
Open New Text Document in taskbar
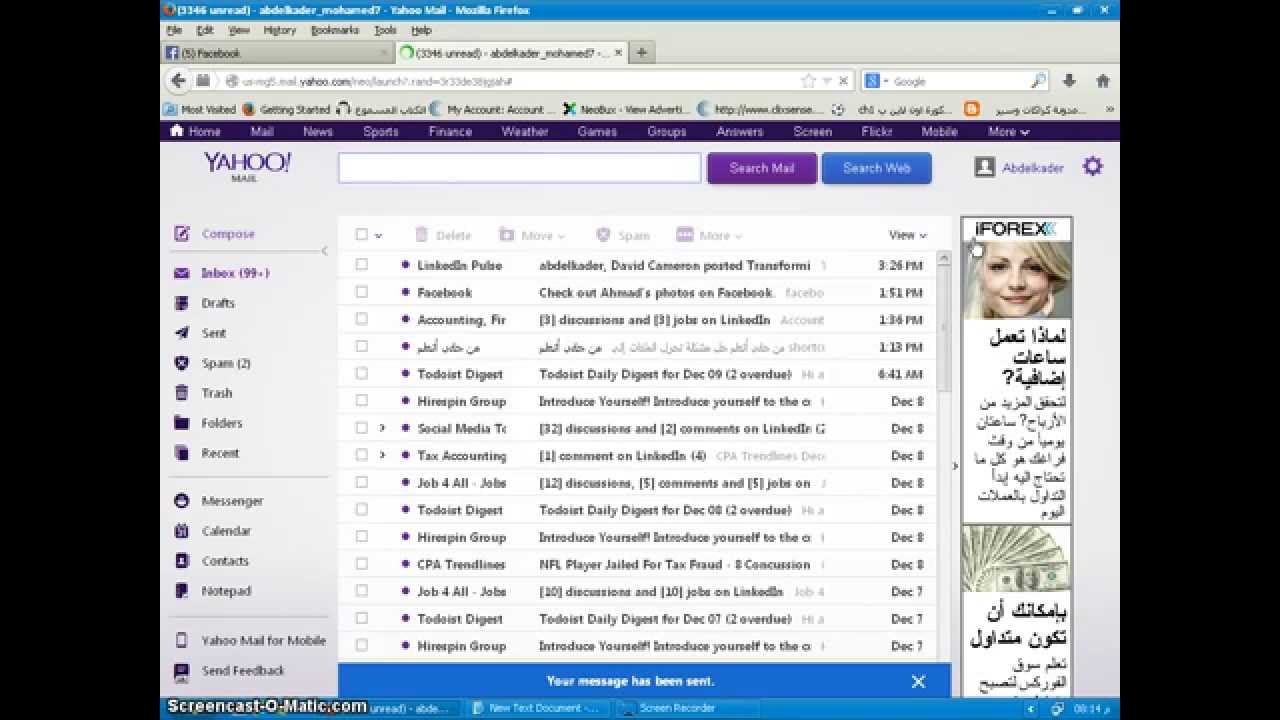(x=537, y=708)
